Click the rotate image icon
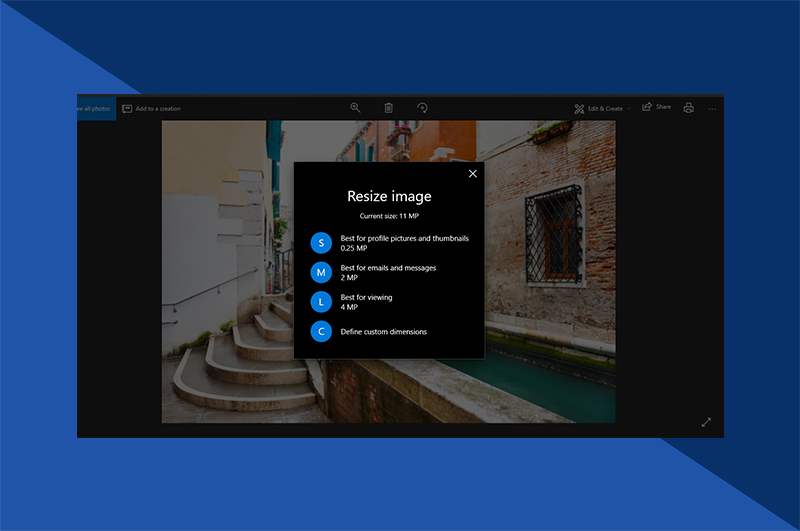 click(x=422, y=108)
